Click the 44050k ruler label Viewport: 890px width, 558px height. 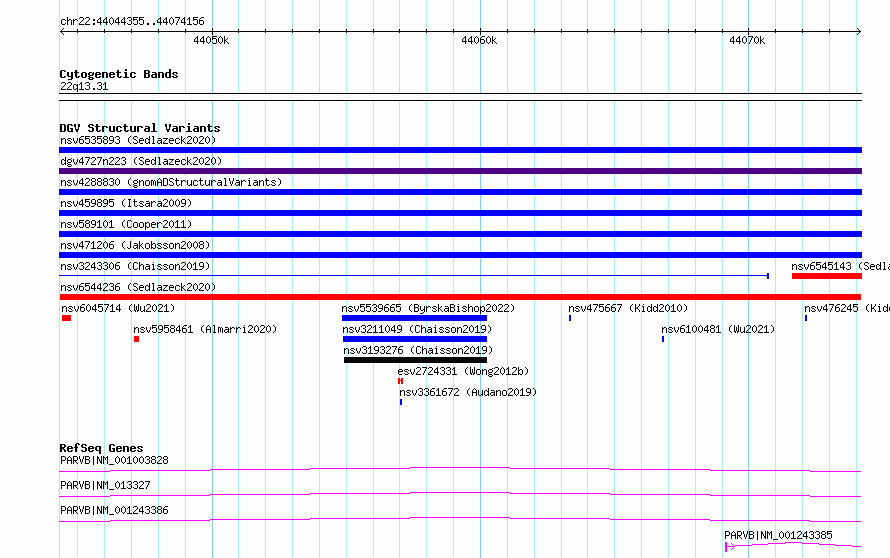coord(211,40)
